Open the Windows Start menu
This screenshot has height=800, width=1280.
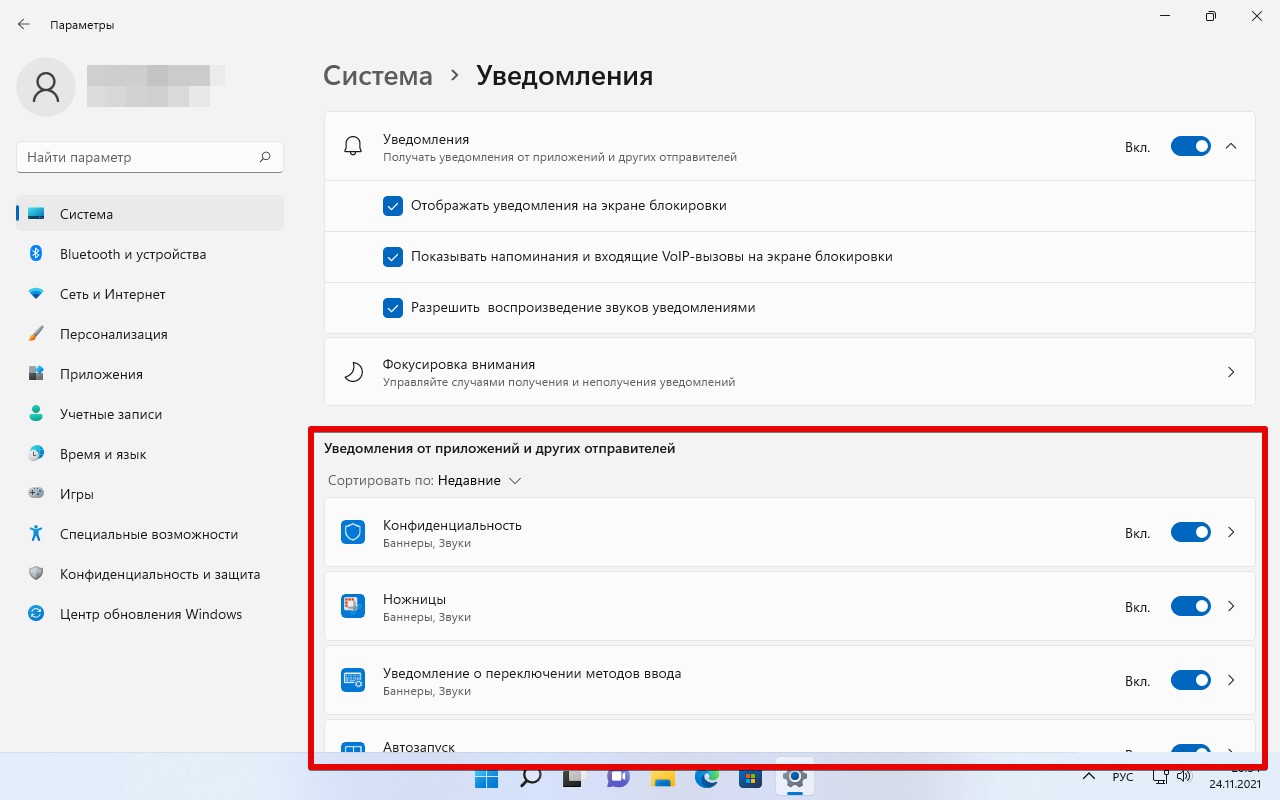click(x=487, y=778)
